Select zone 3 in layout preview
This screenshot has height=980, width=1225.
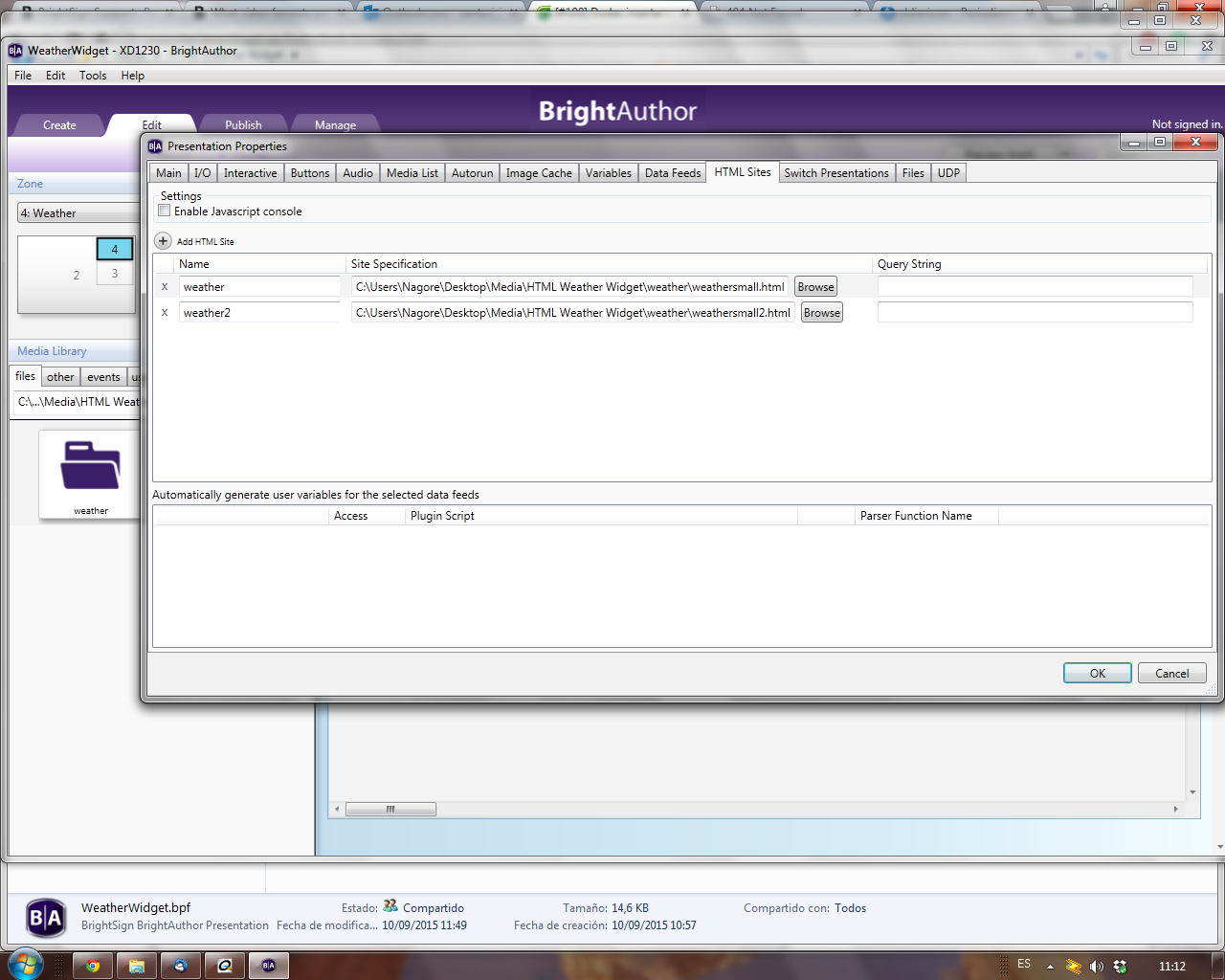(x=115, y=273)
